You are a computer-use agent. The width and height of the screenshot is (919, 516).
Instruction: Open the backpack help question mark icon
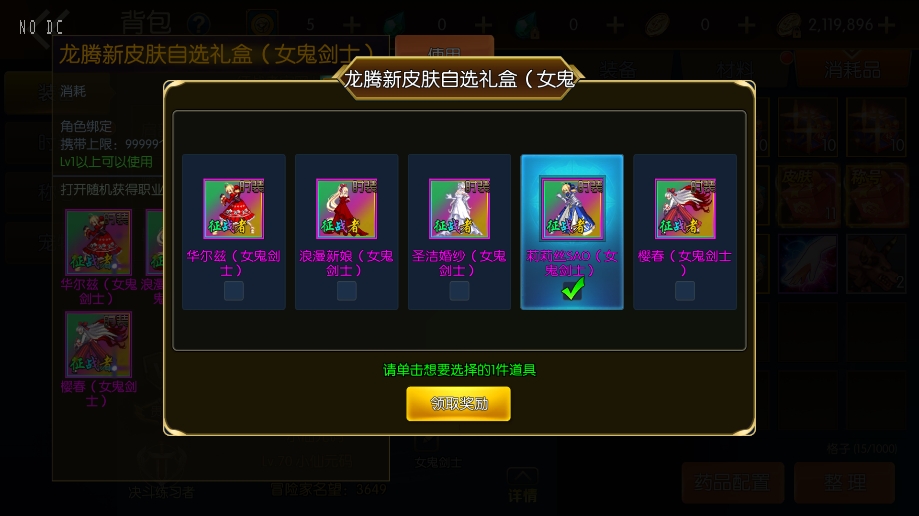click(199, 25)
